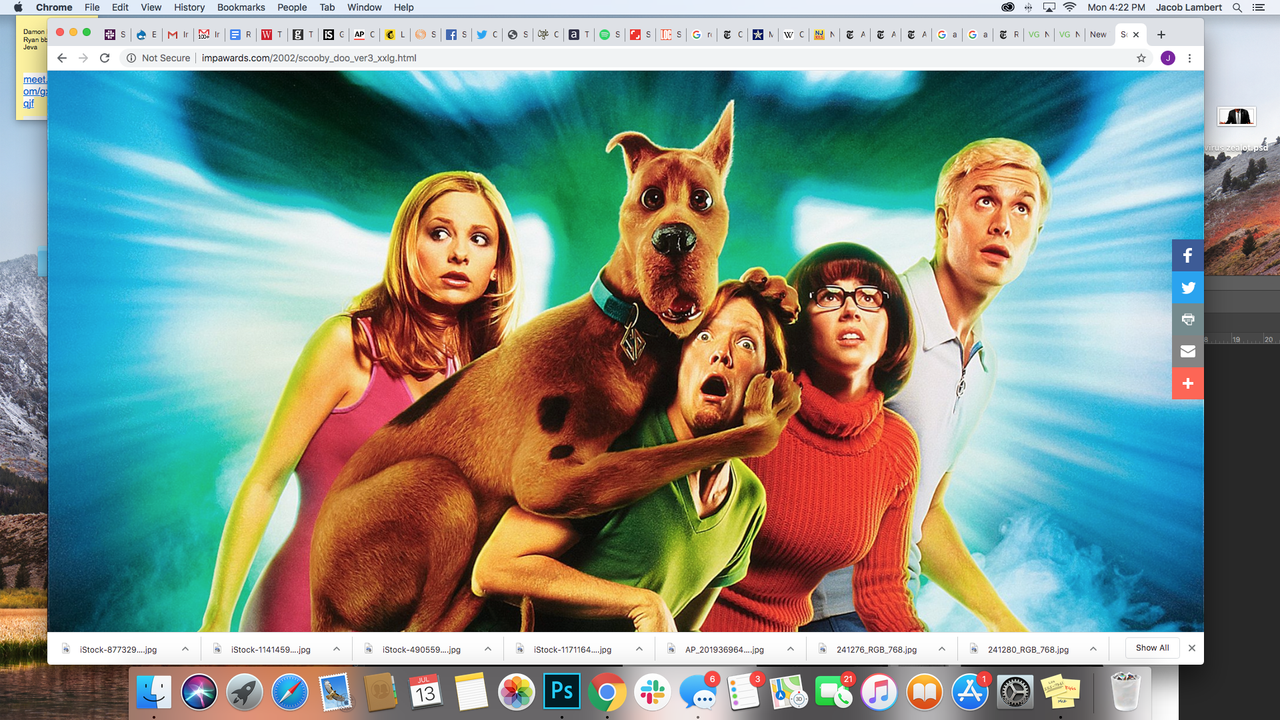Open the Apple menu

pos(18,7)
